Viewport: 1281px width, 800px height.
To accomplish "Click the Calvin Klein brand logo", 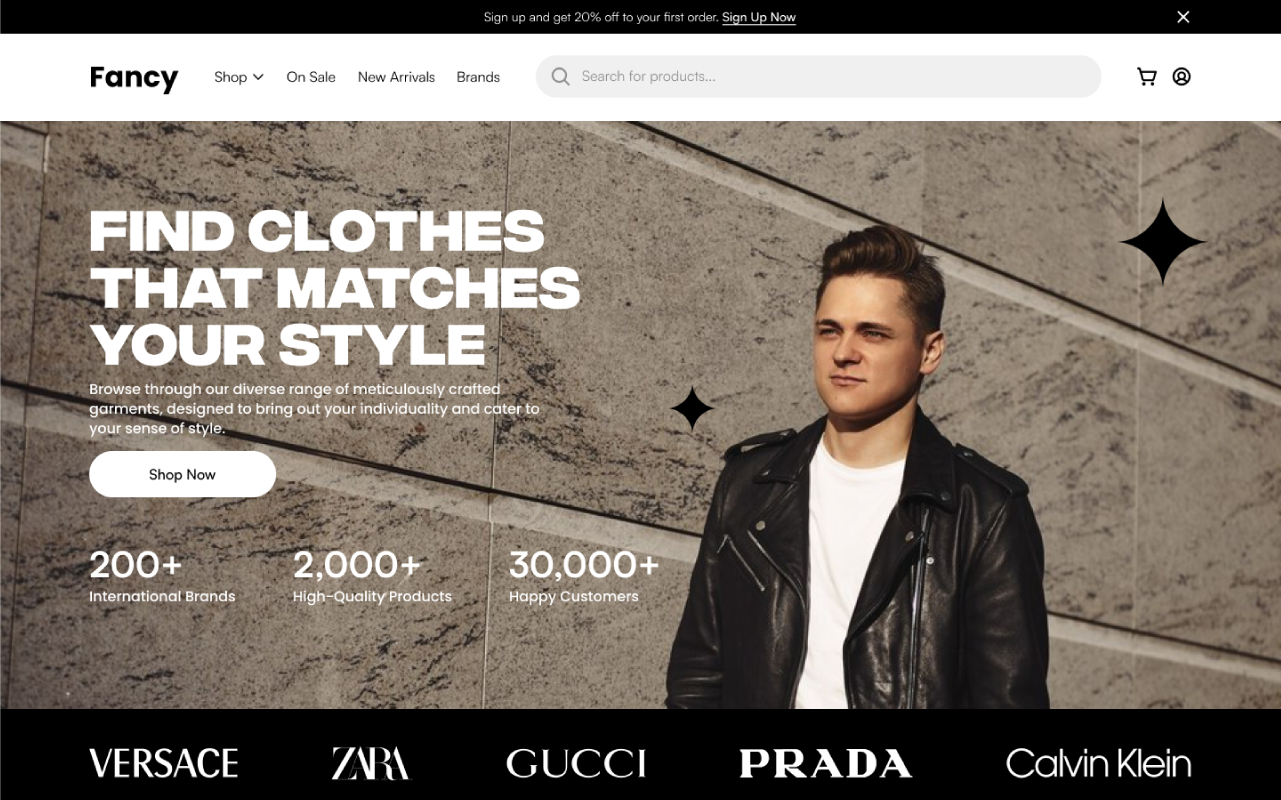I will 1098,764.
